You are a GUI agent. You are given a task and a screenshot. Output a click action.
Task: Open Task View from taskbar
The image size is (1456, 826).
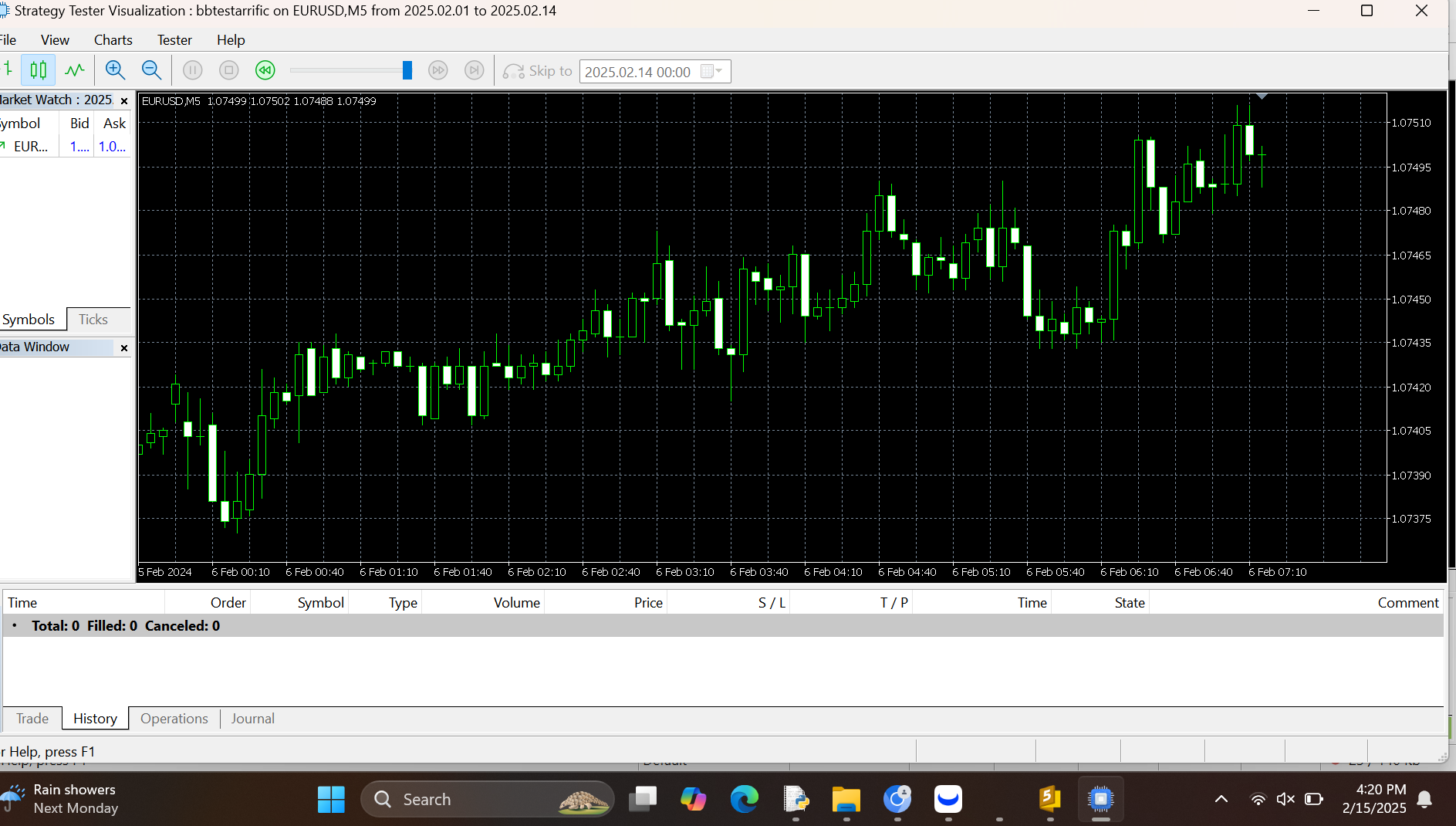click(642, 800)
